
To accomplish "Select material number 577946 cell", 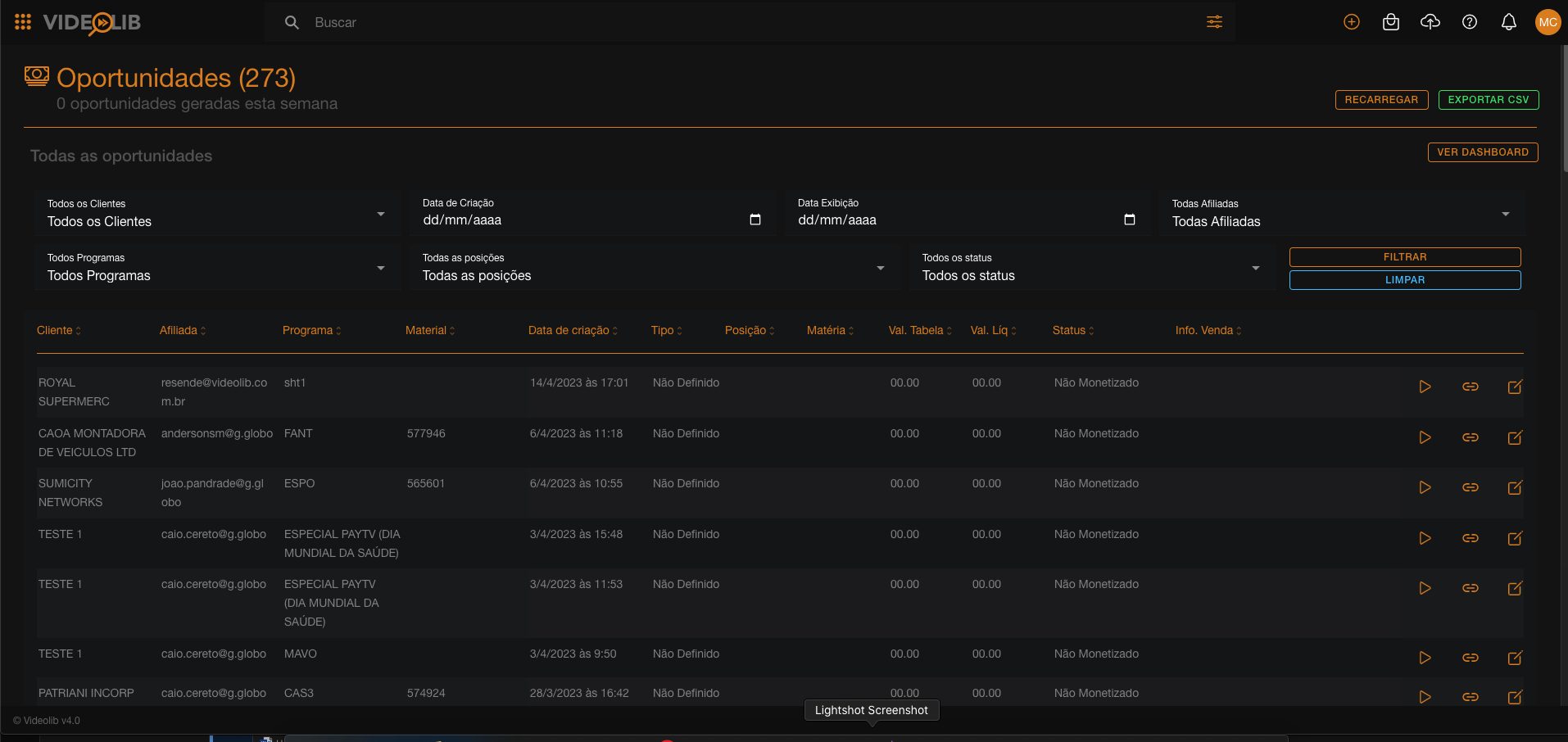I will tap(426, 433).
